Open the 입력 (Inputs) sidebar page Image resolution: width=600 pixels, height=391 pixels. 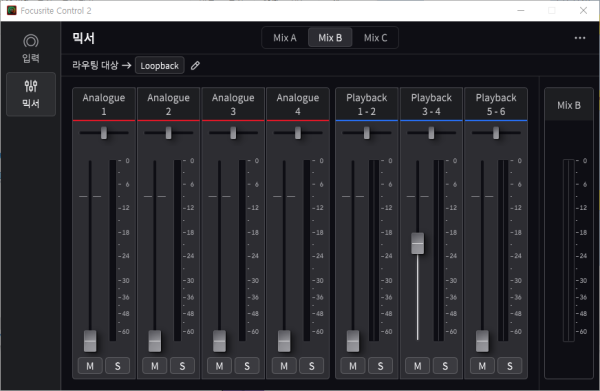pos(31,49)
